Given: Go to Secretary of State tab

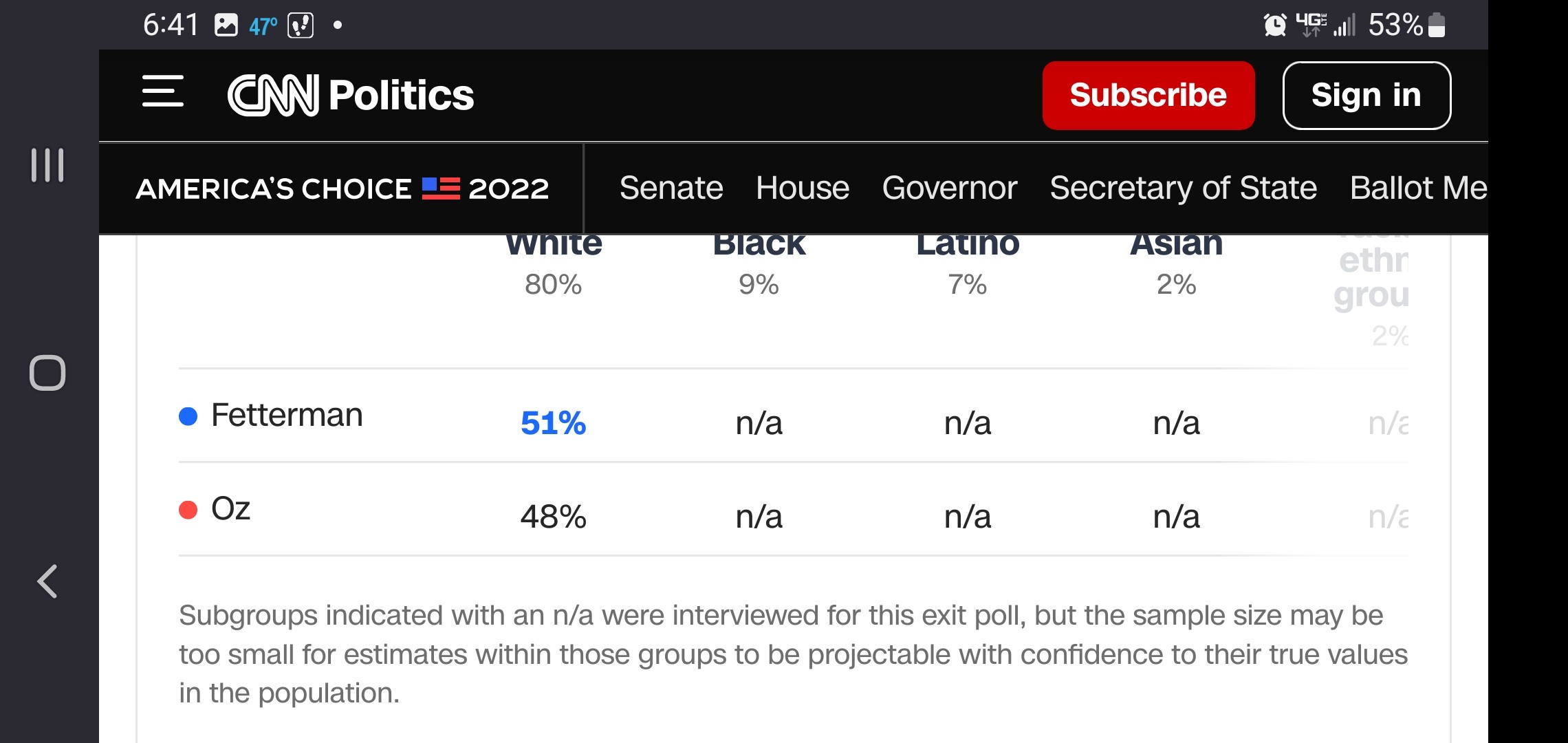Looking at the screenshot, I should pos(1183,188).
